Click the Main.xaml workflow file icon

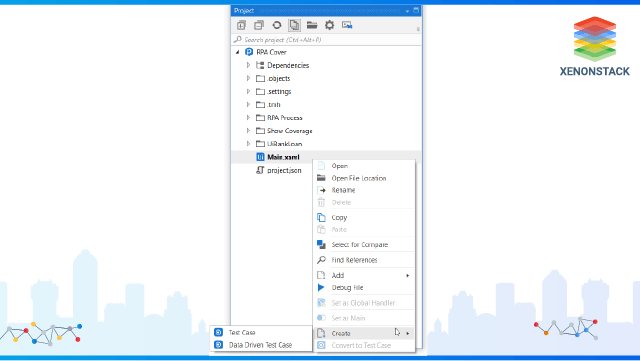[x=260, y=157]
